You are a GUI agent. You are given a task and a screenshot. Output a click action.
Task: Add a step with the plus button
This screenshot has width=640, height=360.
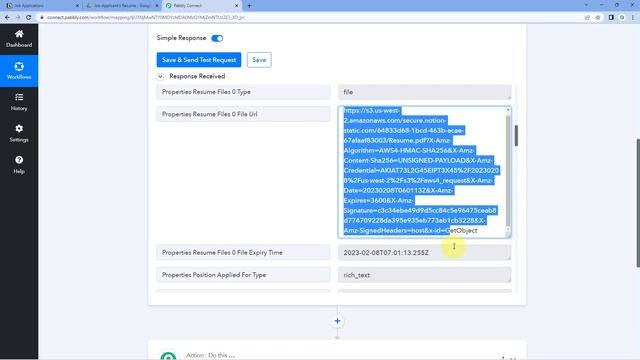[x=337, y=321]
